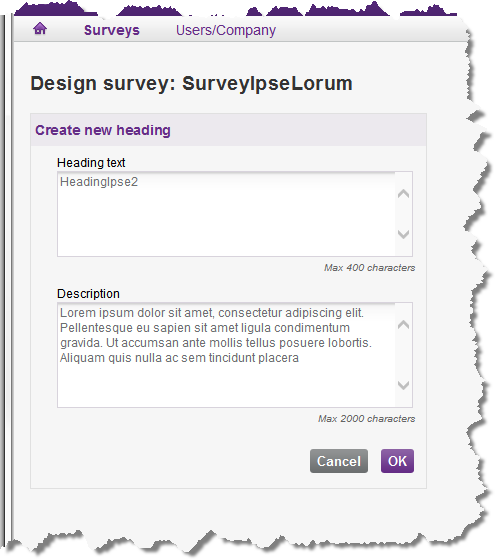Screen dimensions: 495x559
Task: Click the 'Max 400 characters' hint
Action: [x=369, y=268]
